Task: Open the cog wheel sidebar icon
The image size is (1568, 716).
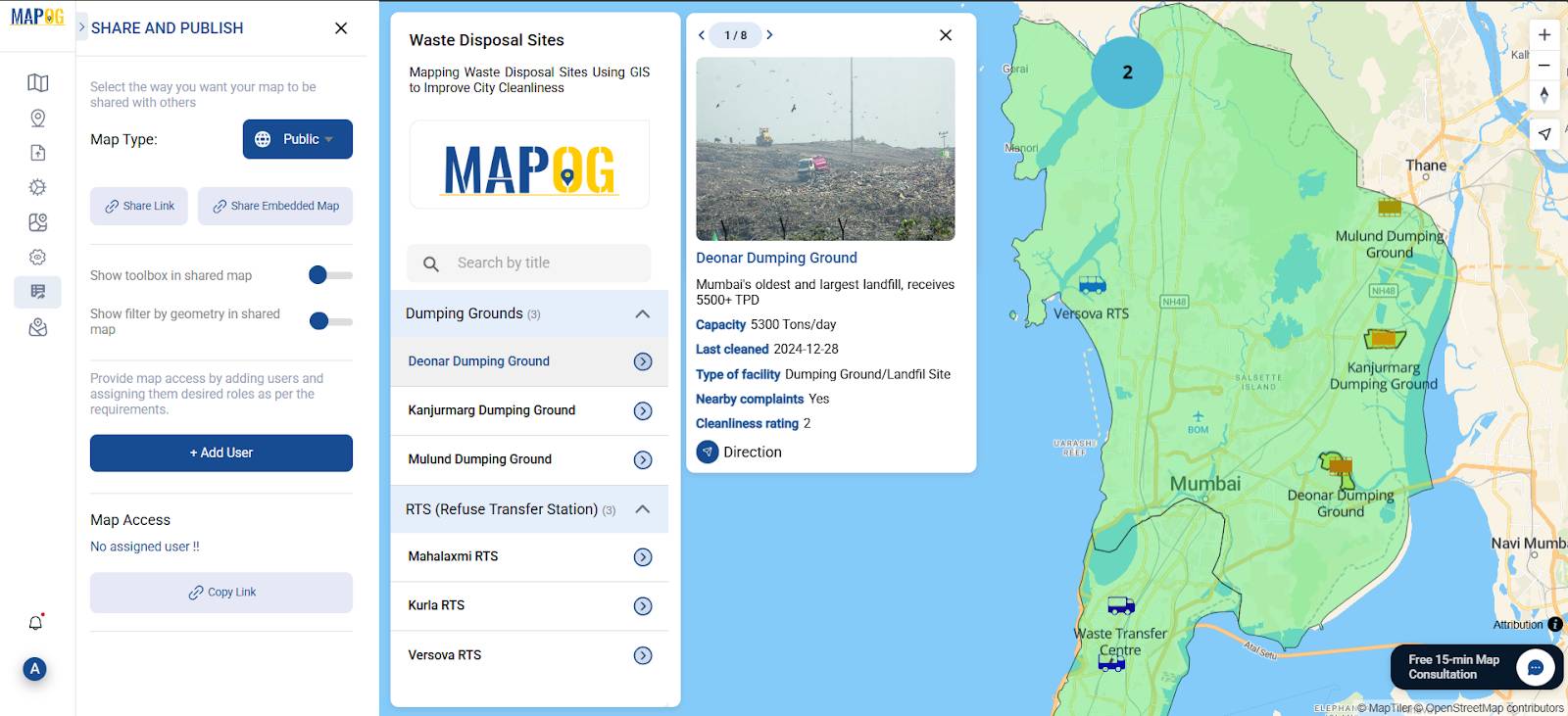Action: coord(38,257)
